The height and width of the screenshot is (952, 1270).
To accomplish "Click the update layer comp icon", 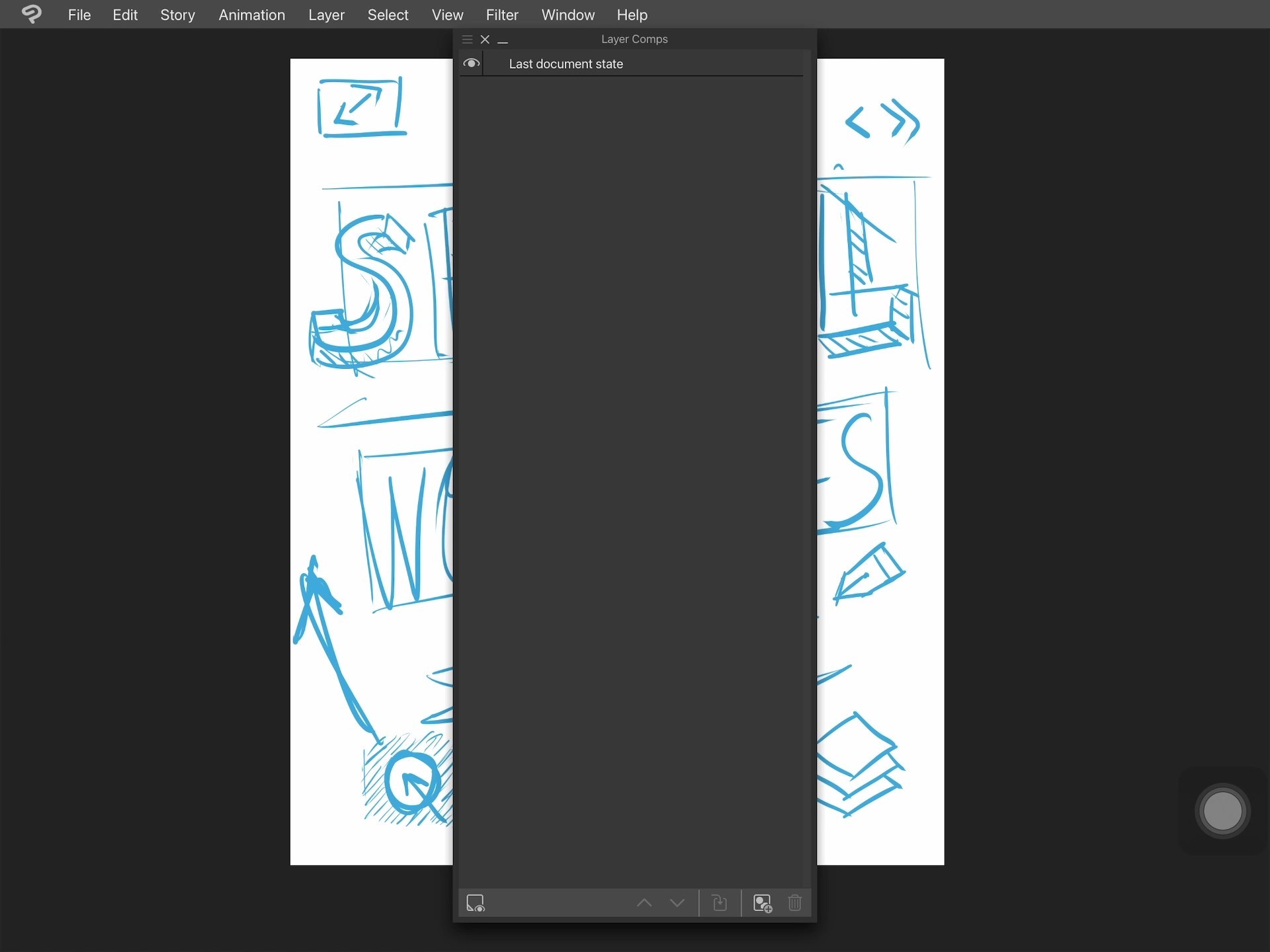I will pyautogui.click(x=720, y=903).
